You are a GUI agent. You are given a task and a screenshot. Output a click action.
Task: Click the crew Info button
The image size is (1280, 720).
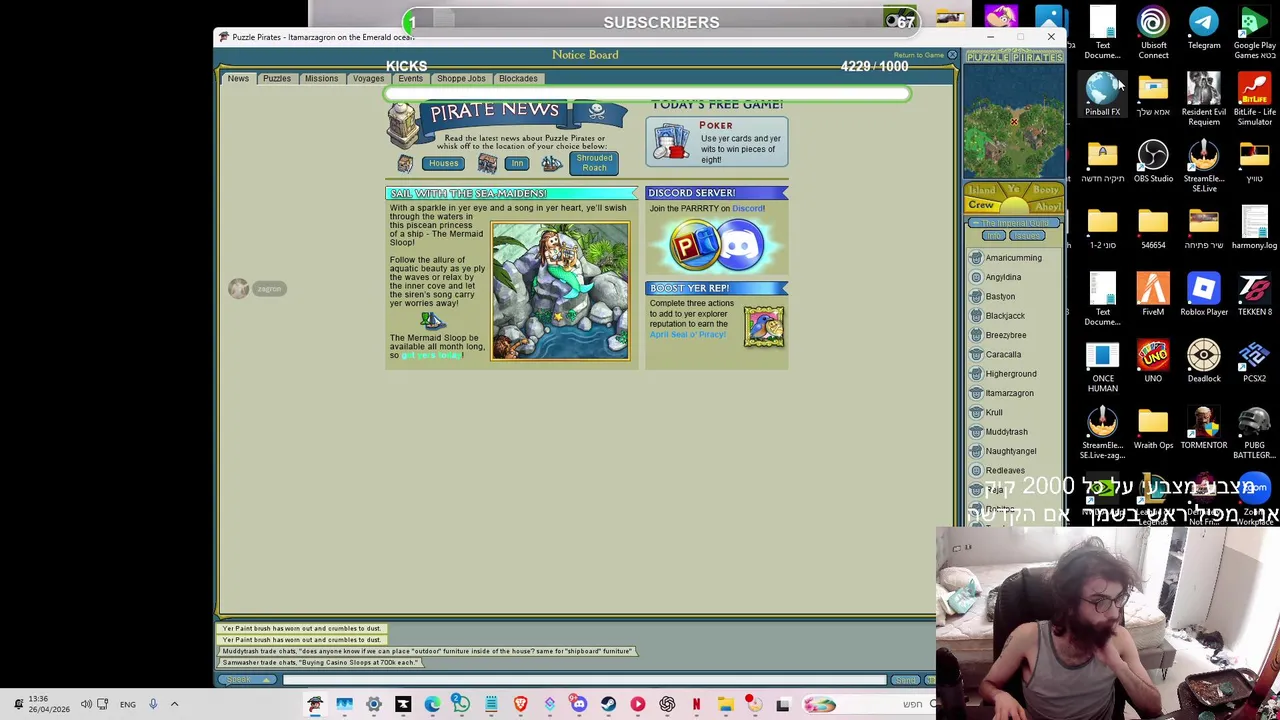(x=993, y=236)
